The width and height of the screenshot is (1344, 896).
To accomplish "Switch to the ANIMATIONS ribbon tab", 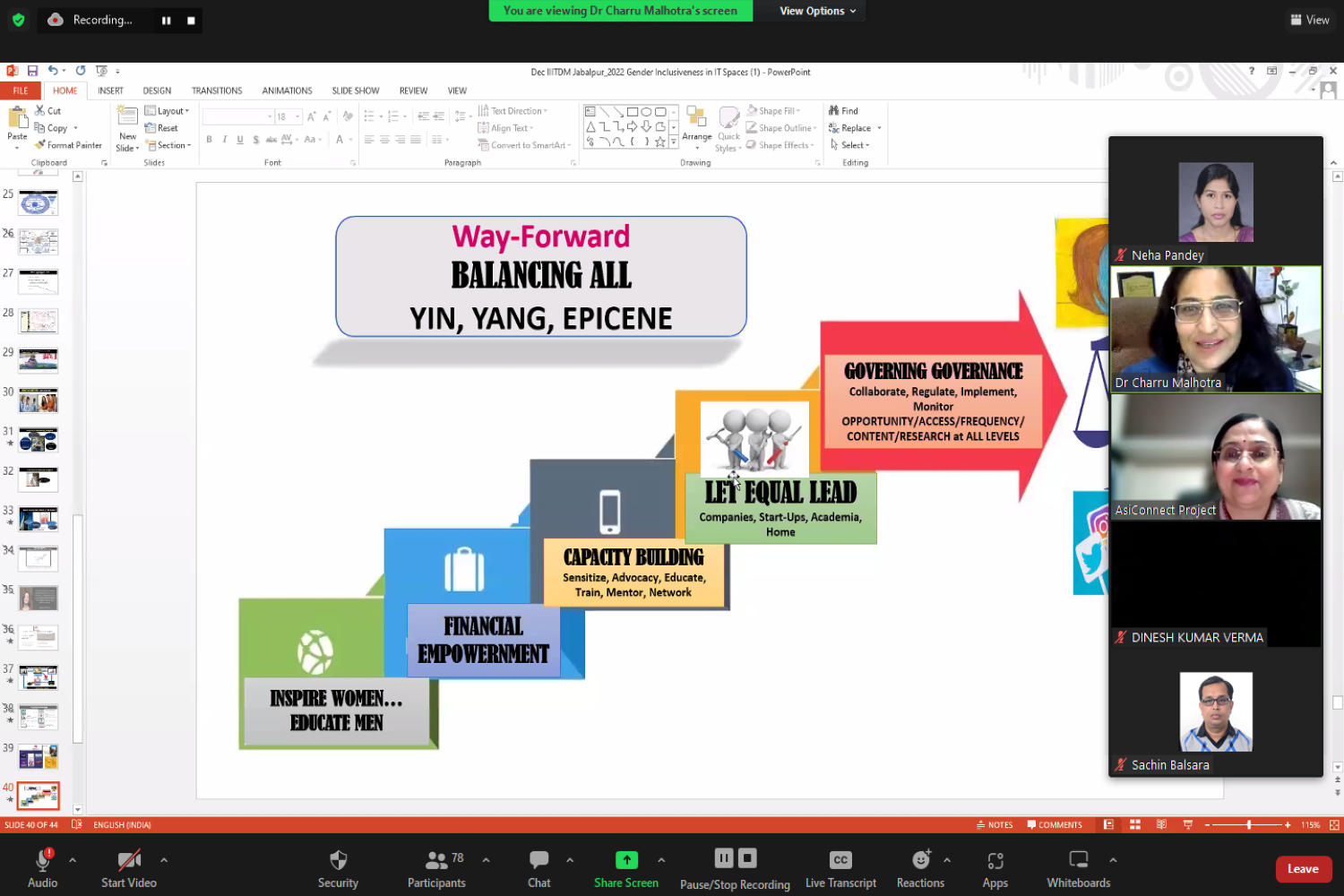I will coord(287,90).
